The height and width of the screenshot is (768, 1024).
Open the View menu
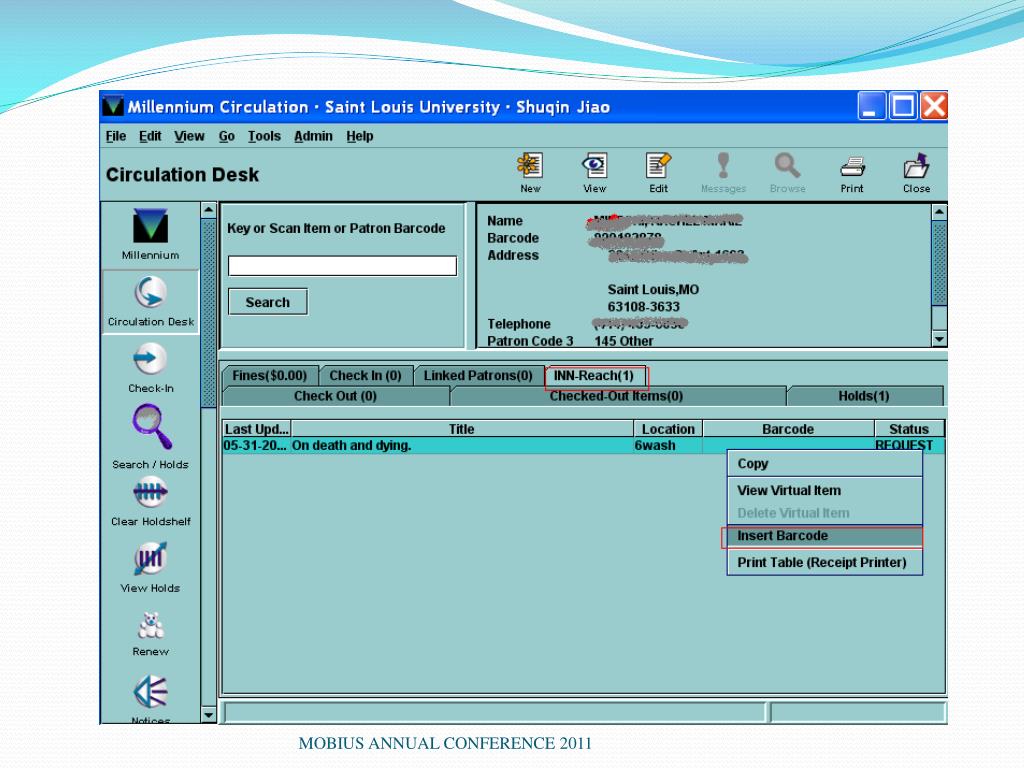(189, 136)
